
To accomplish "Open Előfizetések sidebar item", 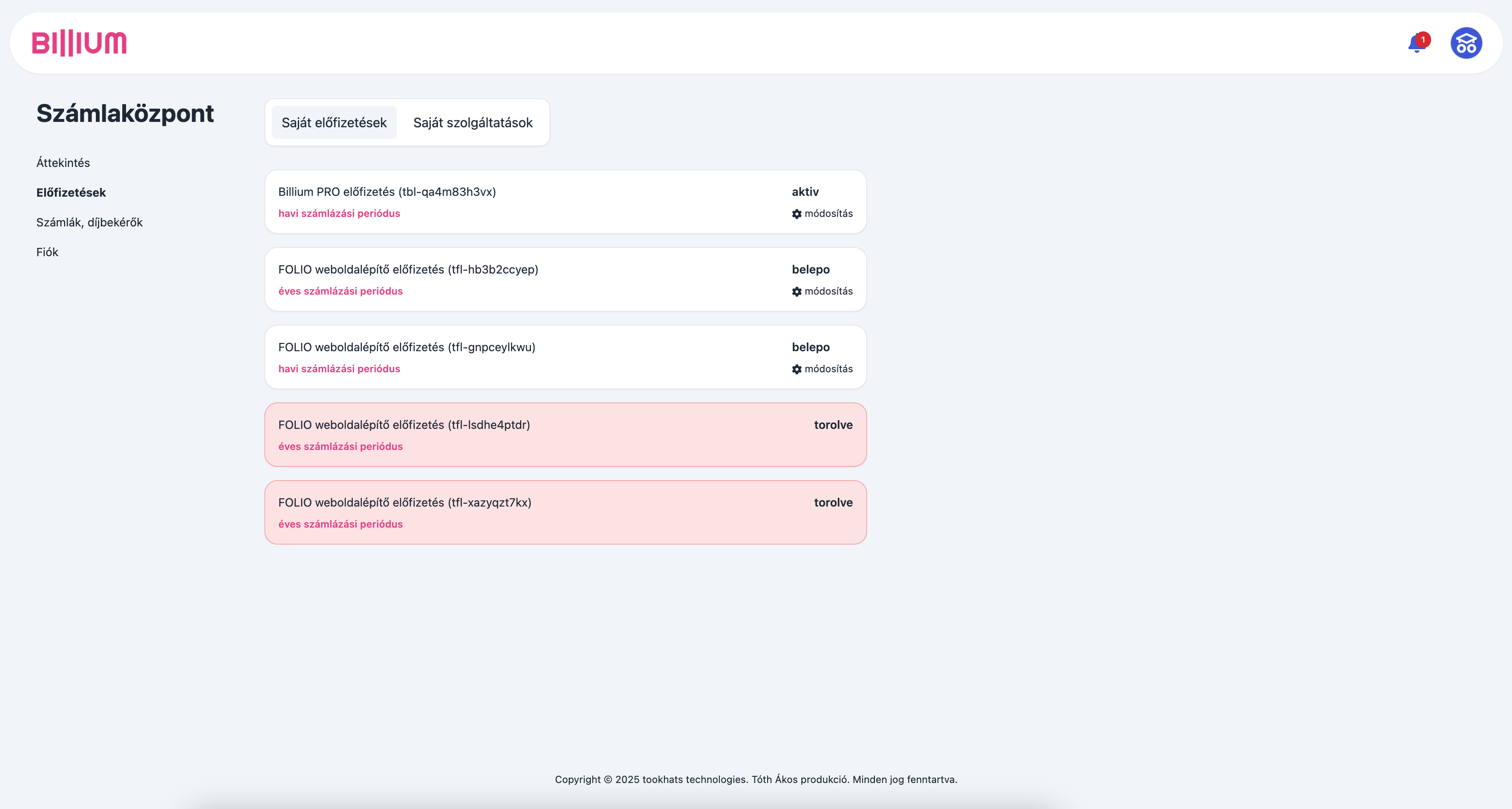I will tap(71, 193).
